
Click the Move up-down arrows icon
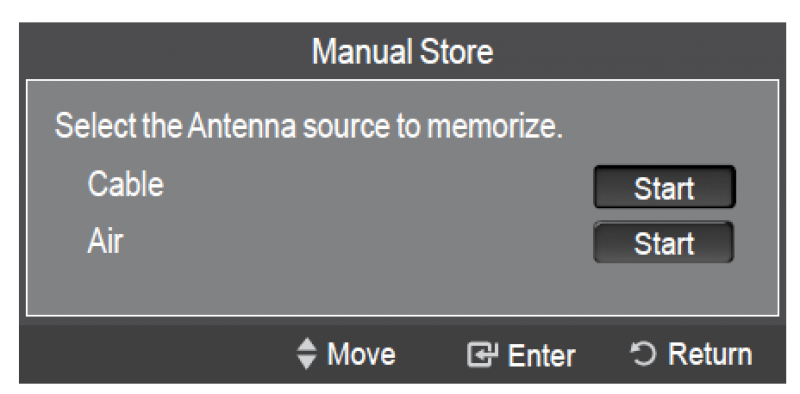point(307,354)
